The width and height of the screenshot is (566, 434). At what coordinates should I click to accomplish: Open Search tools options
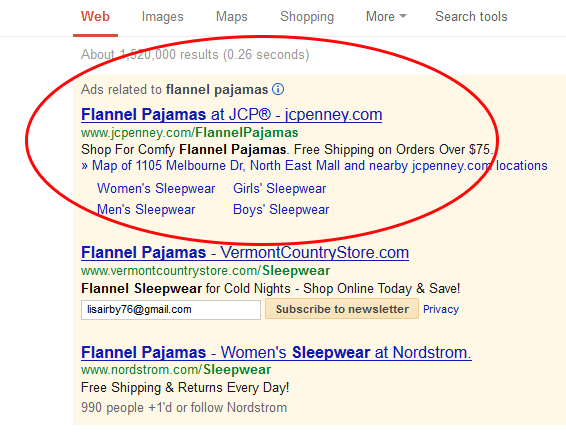471,17
